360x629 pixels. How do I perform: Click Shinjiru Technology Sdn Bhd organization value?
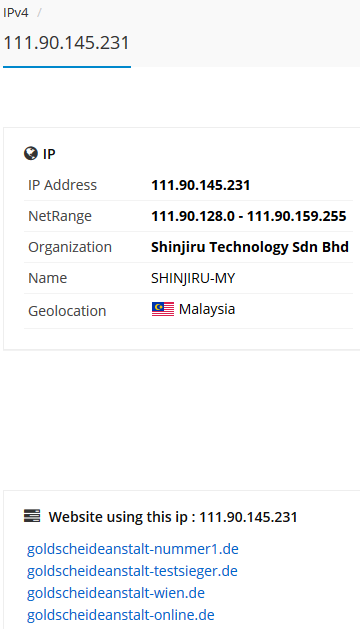pos(250,247)
